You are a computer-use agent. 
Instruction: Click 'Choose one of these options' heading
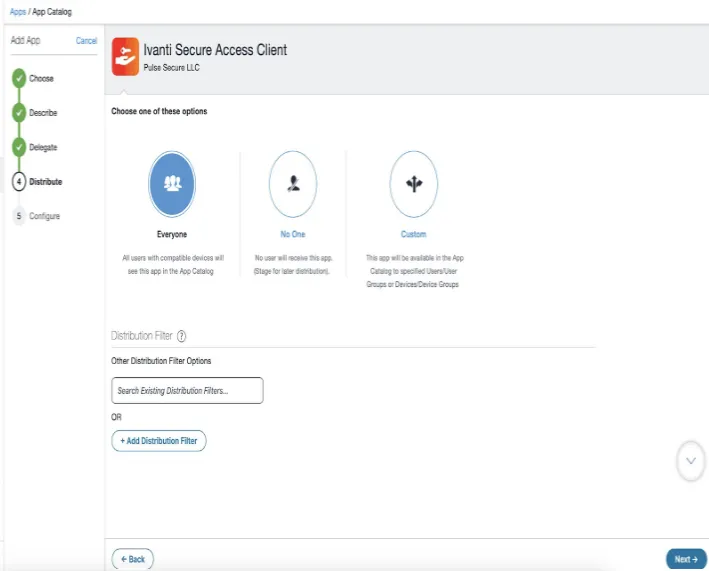pyautogui.click(x=159, y=111)
